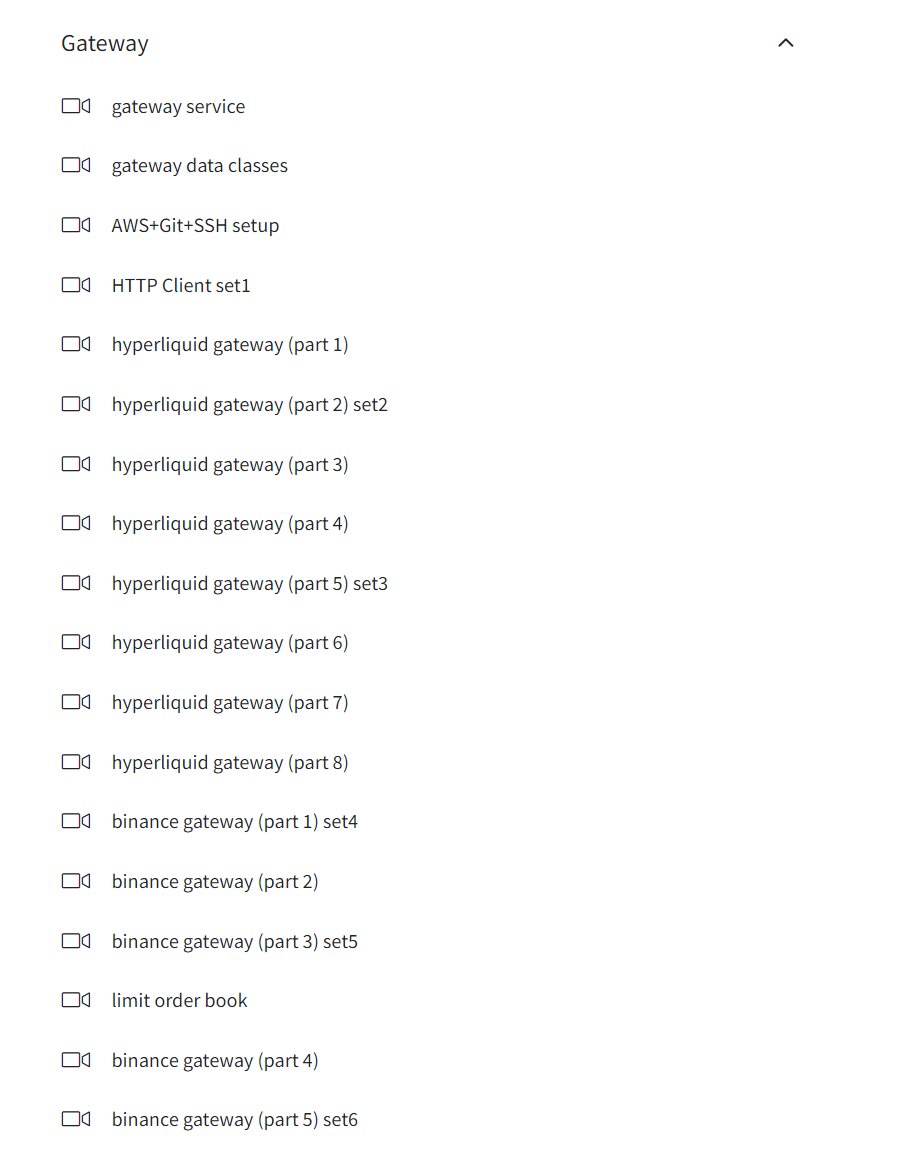
Task: Open binance gateway (part 5) set6 lesson
Action: [234, 1119]
